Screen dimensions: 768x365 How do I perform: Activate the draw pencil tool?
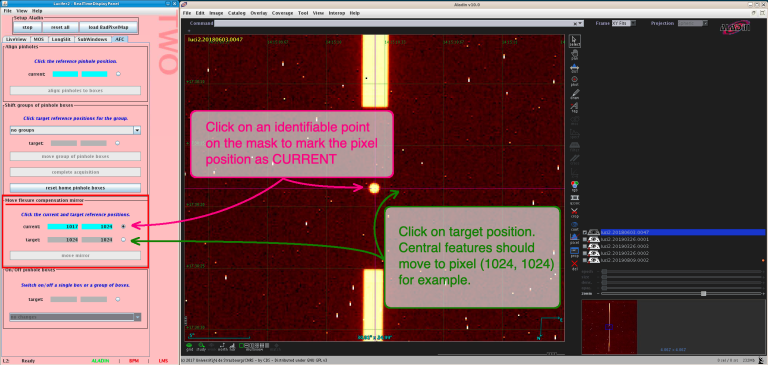(575, 94)
